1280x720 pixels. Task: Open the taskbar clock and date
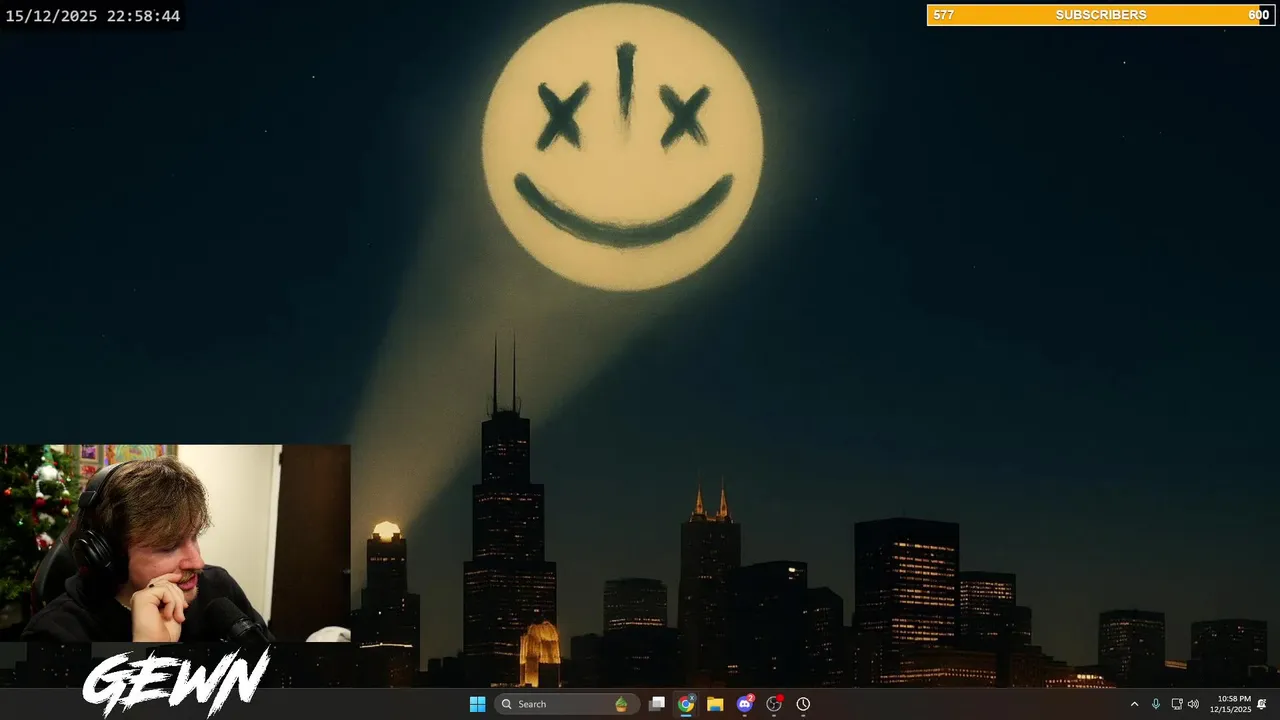click(x=1230, y=704)
